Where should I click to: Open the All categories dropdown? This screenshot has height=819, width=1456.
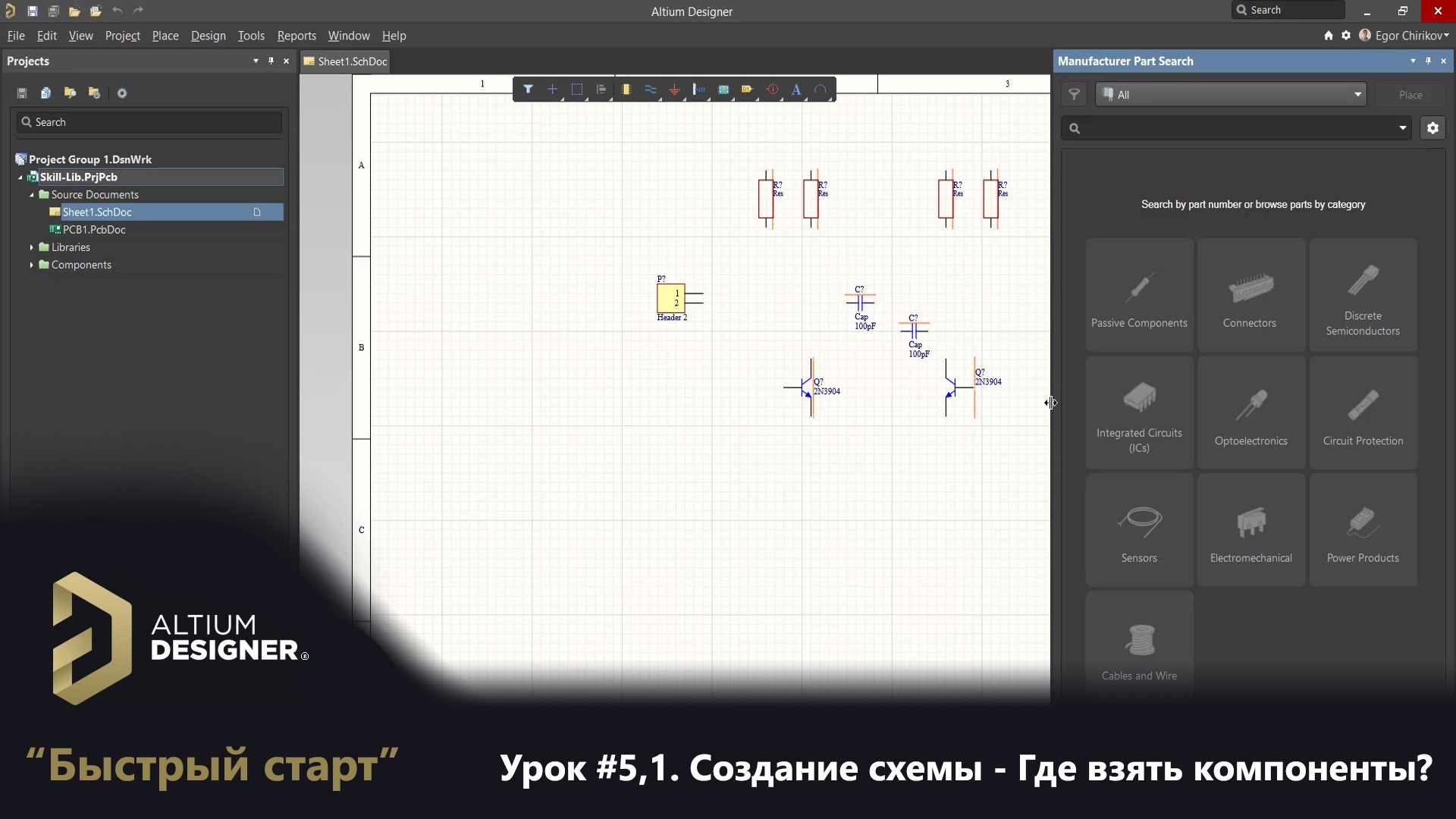pos(1231,95)
